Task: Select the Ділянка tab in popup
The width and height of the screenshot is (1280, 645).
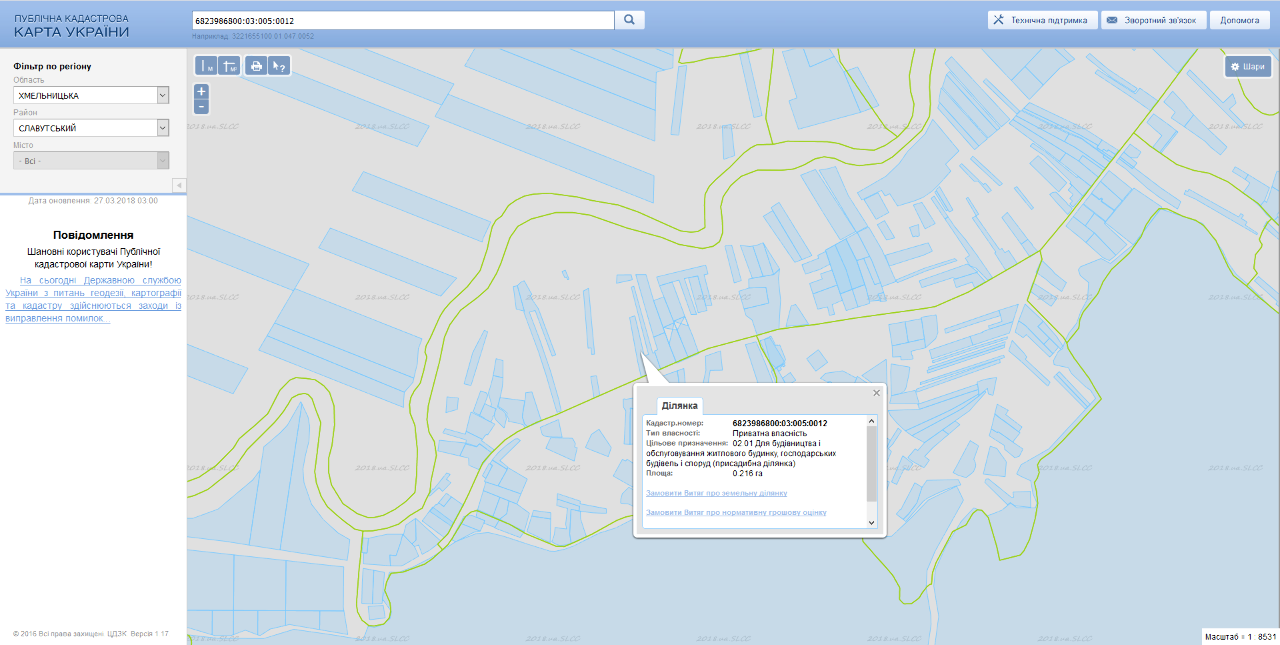Action: click(x=680, y=405)
